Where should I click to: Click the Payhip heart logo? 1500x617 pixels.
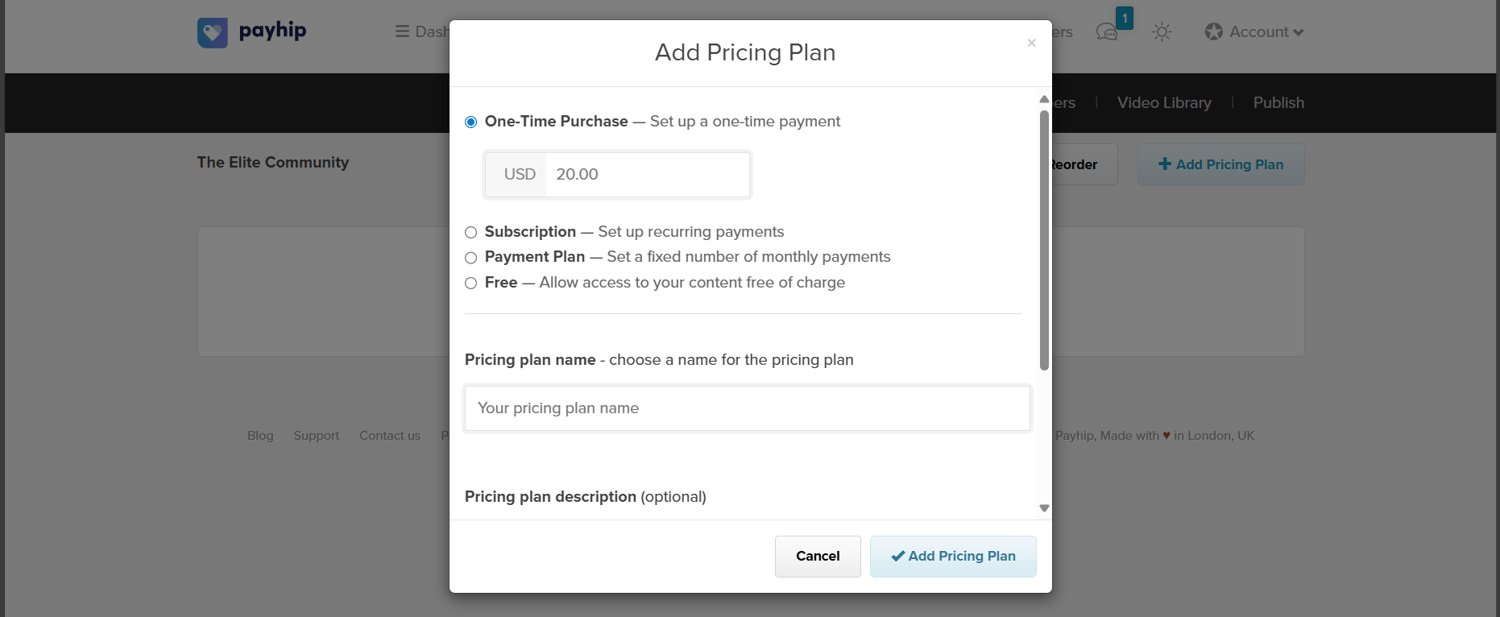click(212, 31)
